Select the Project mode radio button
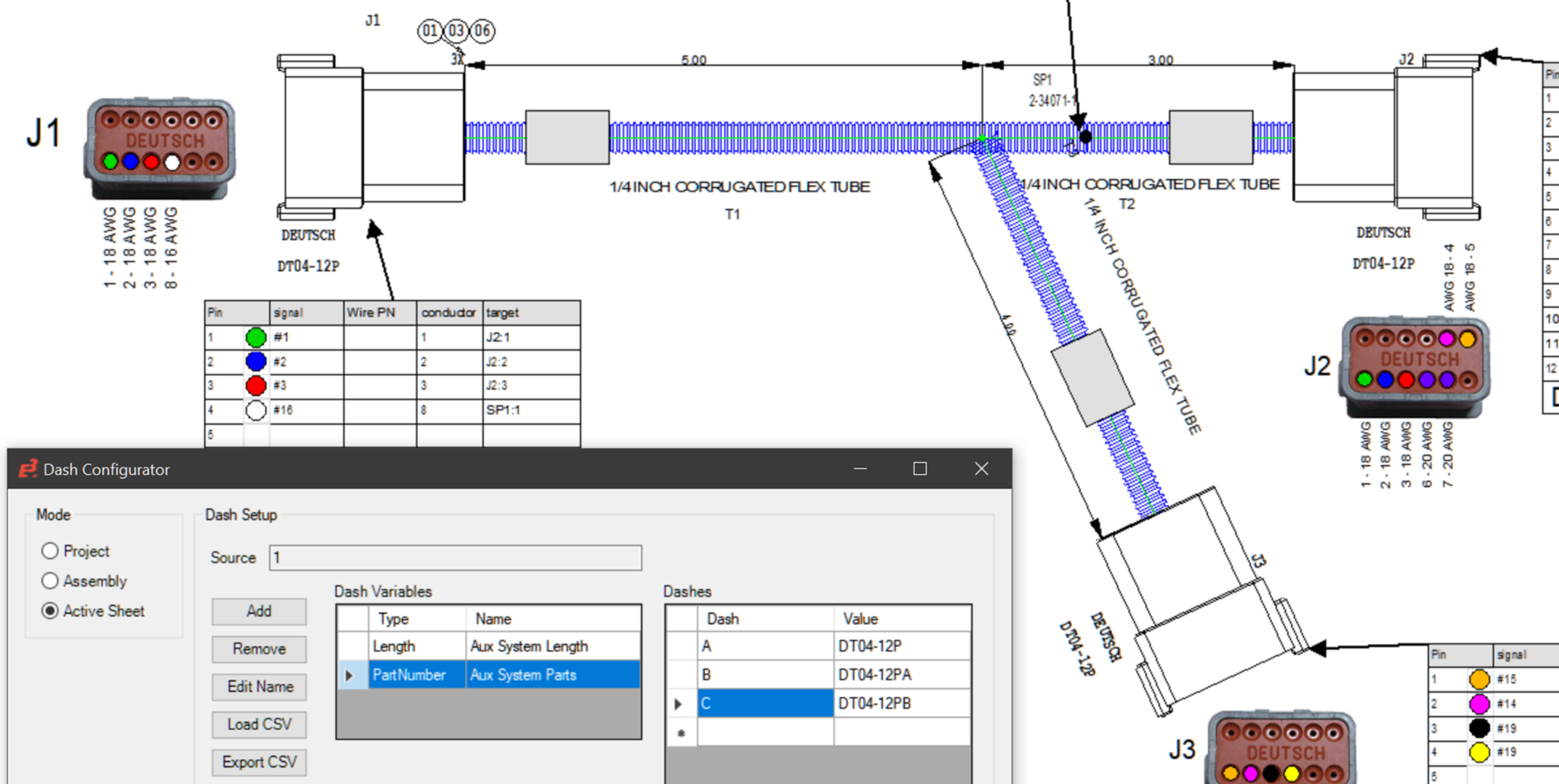 tap(50, 550)
